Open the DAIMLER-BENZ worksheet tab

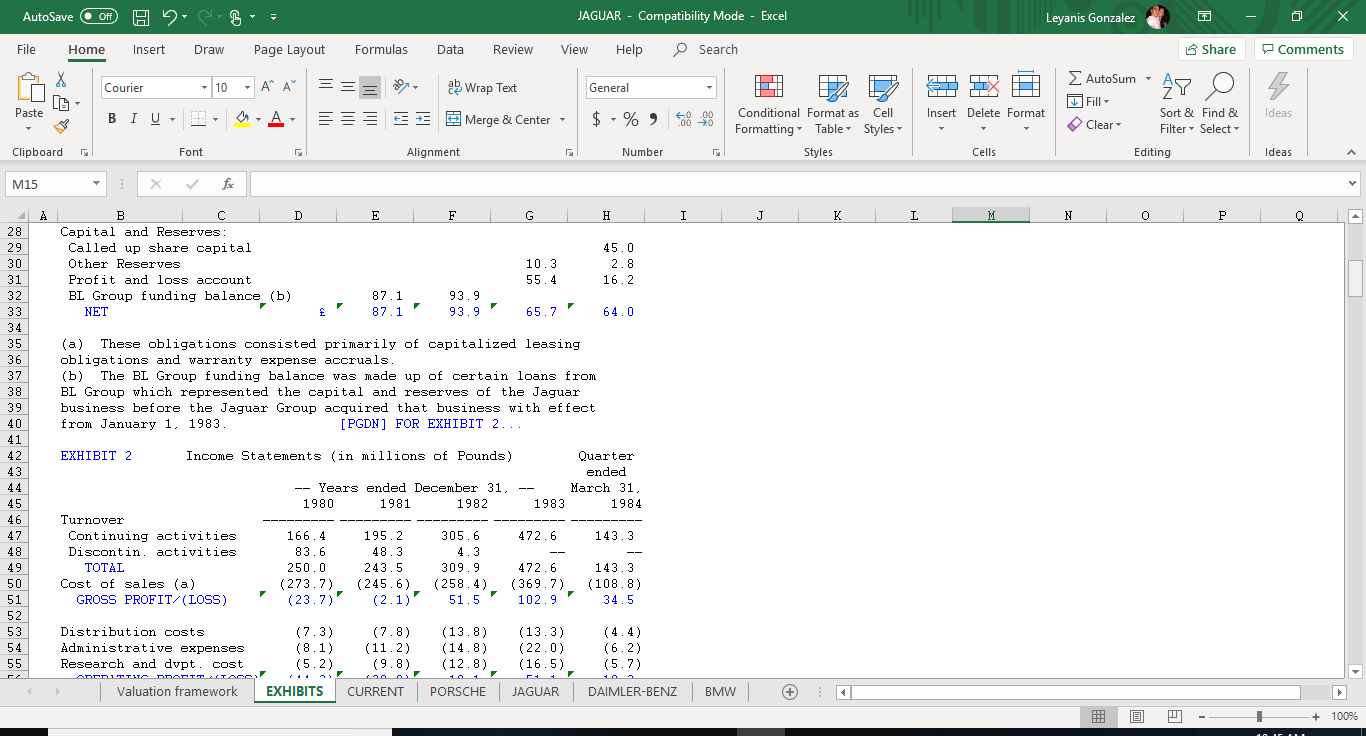point(632,691)
